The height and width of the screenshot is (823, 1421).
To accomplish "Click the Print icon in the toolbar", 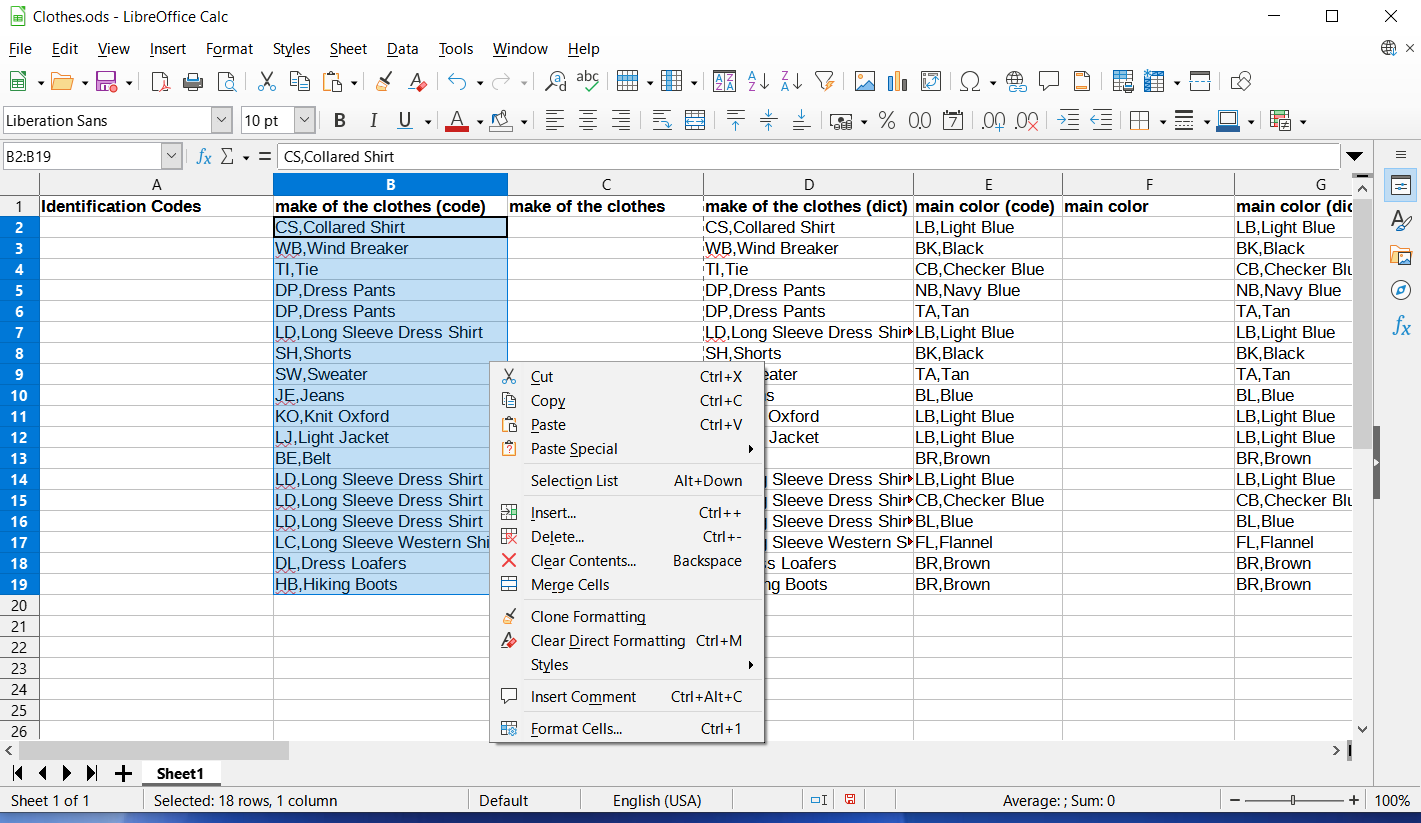I will tap(193, 82).
